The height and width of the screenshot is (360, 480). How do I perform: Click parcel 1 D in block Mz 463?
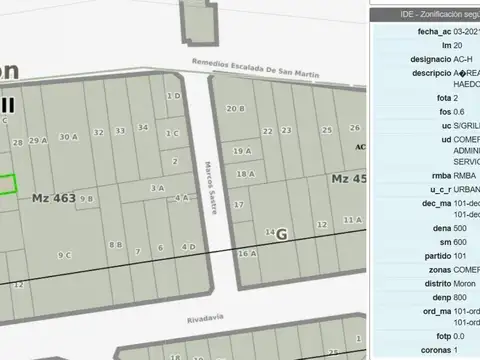click(x=173, y=96)
